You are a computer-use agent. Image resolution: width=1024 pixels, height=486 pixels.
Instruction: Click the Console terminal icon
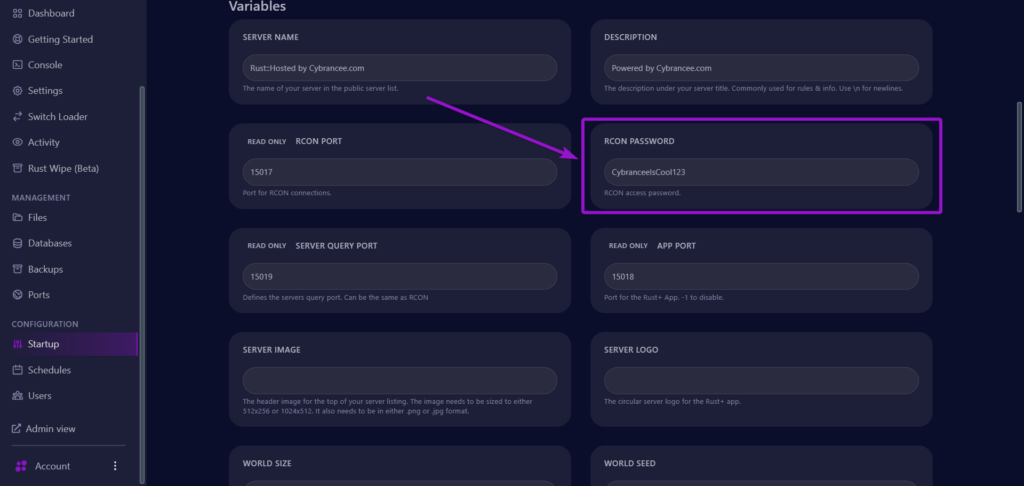18,65
